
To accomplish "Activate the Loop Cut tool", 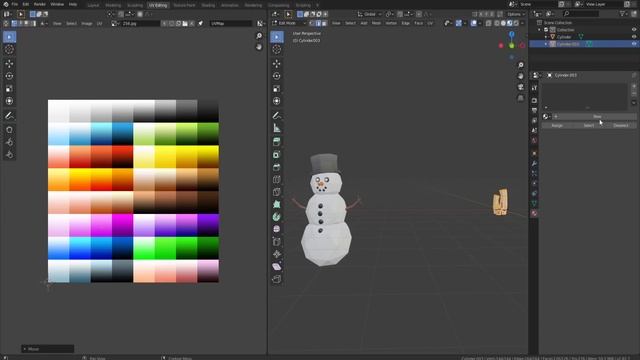I will (x=277, y=180).
